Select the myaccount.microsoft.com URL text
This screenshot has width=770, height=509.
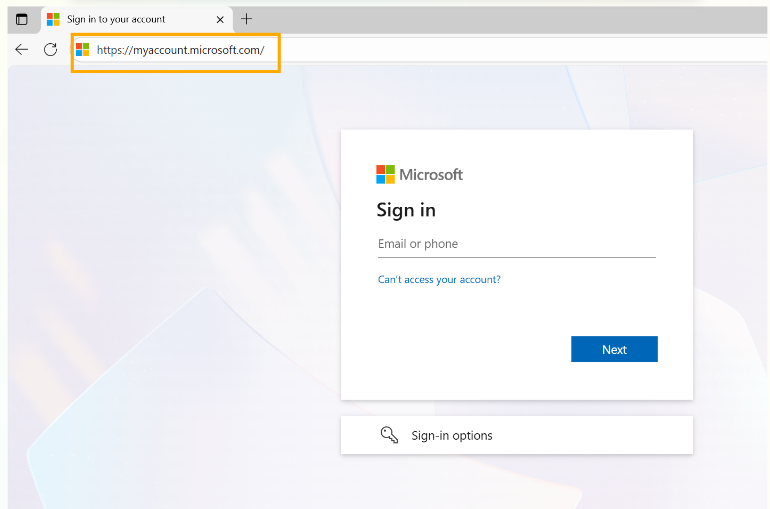point(180,50)
